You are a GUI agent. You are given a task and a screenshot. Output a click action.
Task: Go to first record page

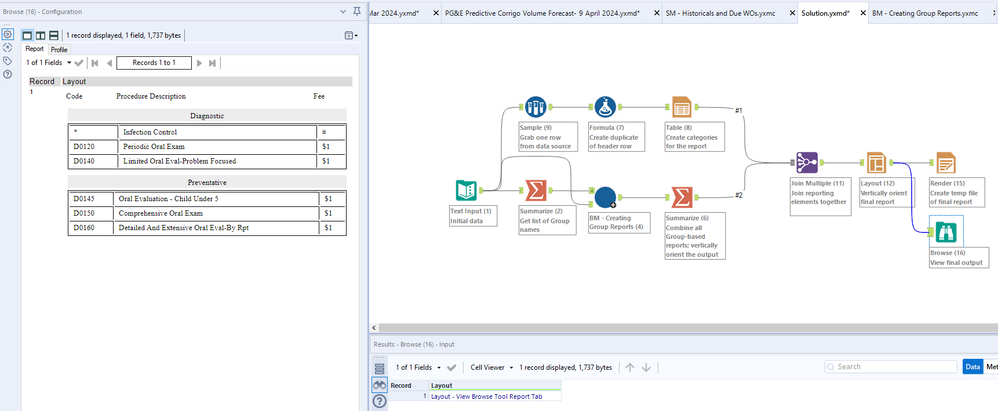click(95, 63)
